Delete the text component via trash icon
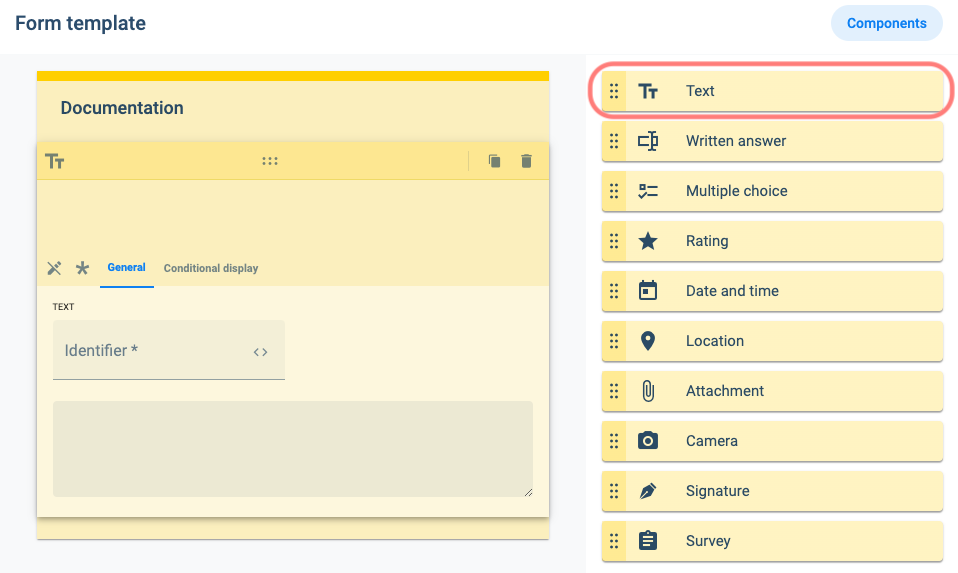 coord(526,161)
